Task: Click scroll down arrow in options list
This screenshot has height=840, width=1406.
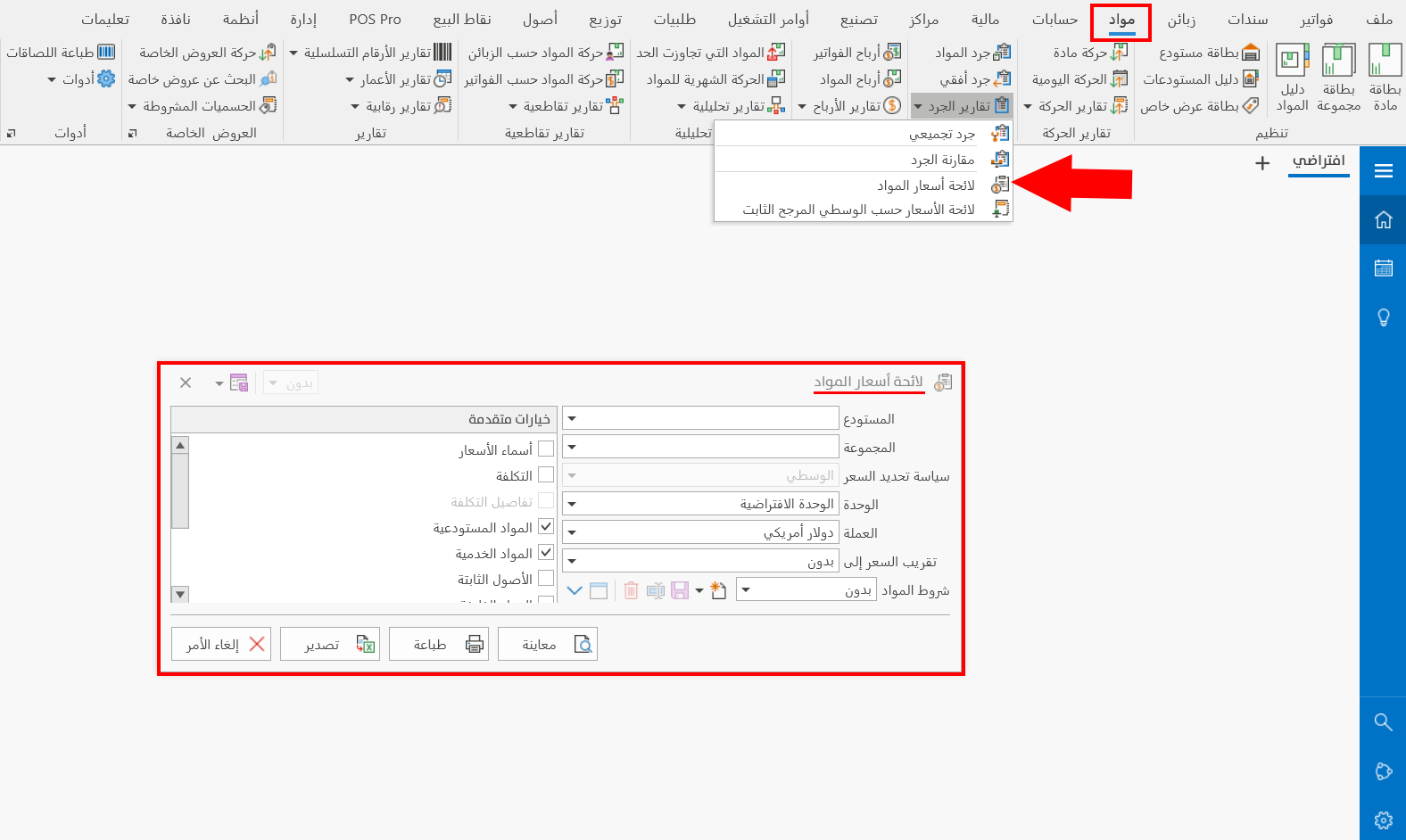Action: point(180,594)
